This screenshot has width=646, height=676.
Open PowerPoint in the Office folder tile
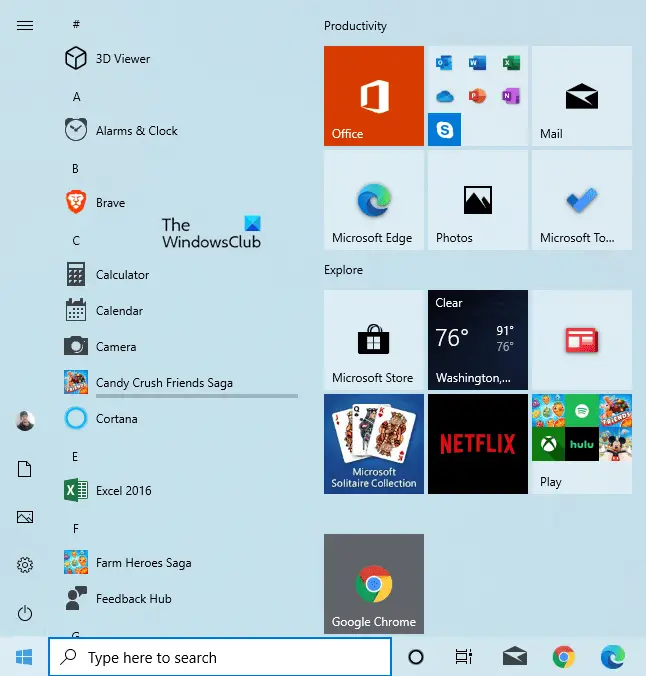click(477, 96)
